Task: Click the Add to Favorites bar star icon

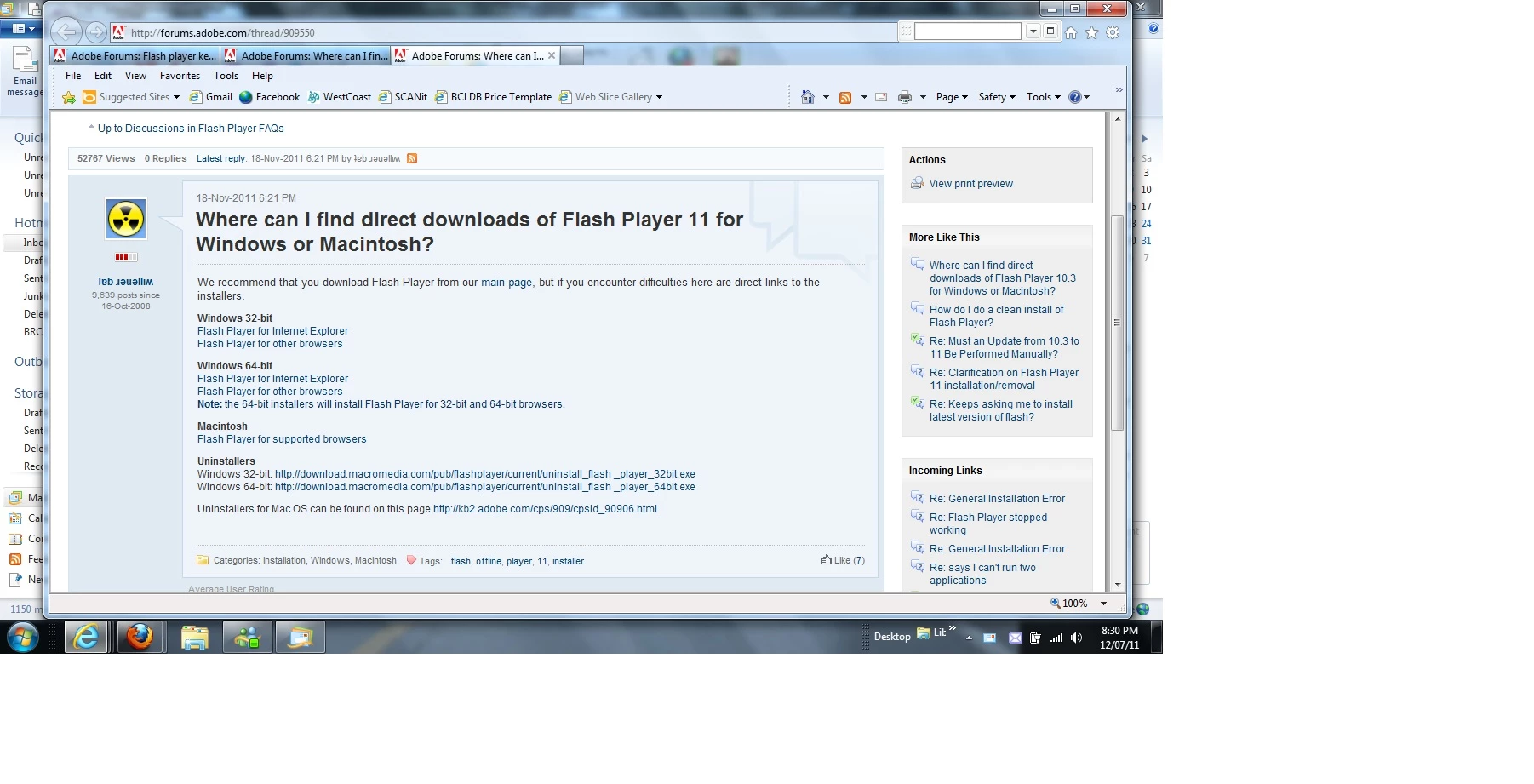Action: tap(69, 97)
